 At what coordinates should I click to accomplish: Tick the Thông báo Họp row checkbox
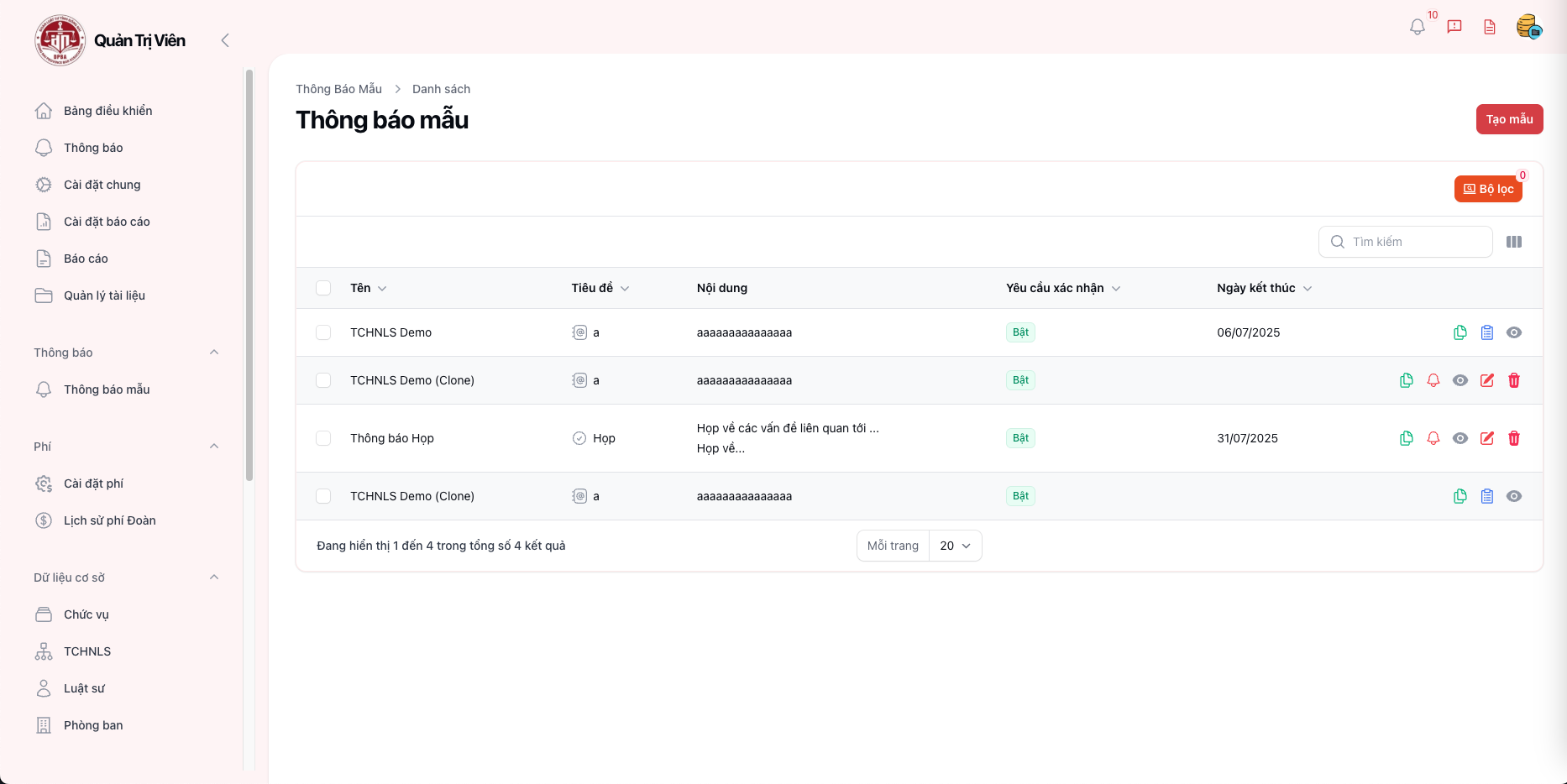coord(323,438)
